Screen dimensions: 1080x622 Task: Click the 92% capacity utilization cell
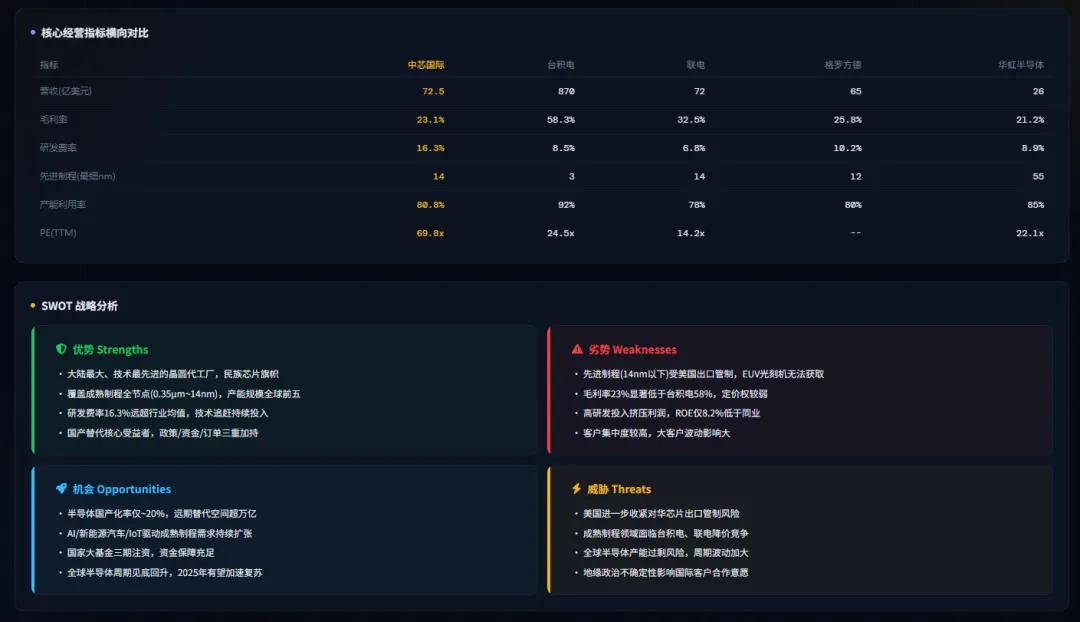(x=566, y=205)
